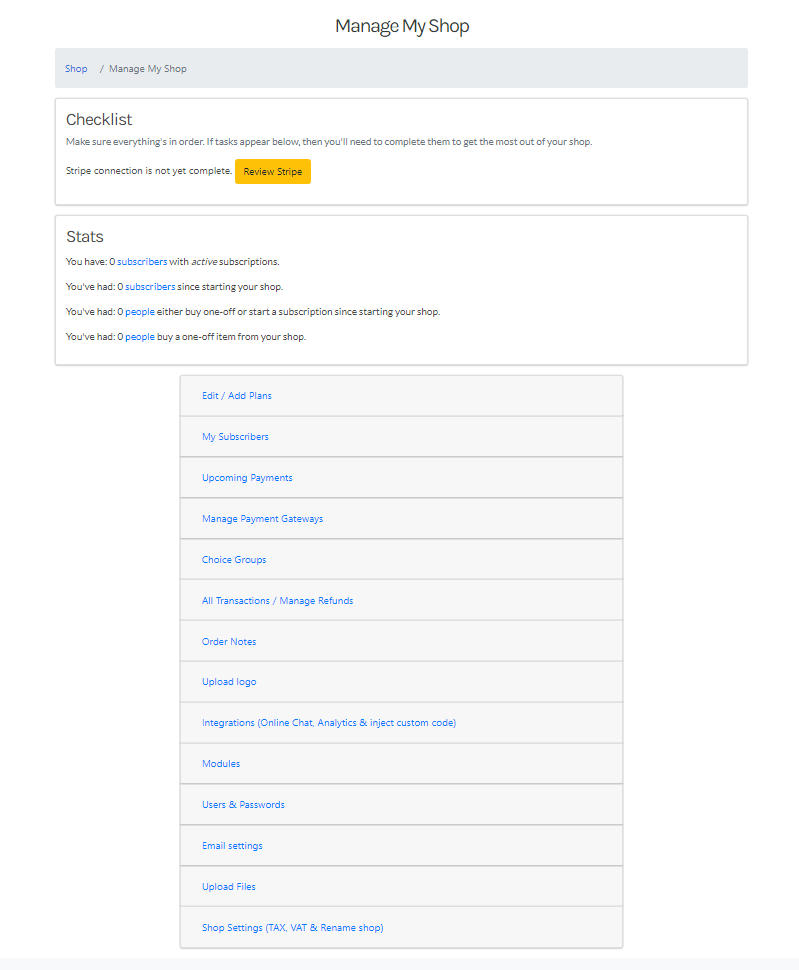Click 'Stripe connection is not yet complete.' text

click(149, 171)
